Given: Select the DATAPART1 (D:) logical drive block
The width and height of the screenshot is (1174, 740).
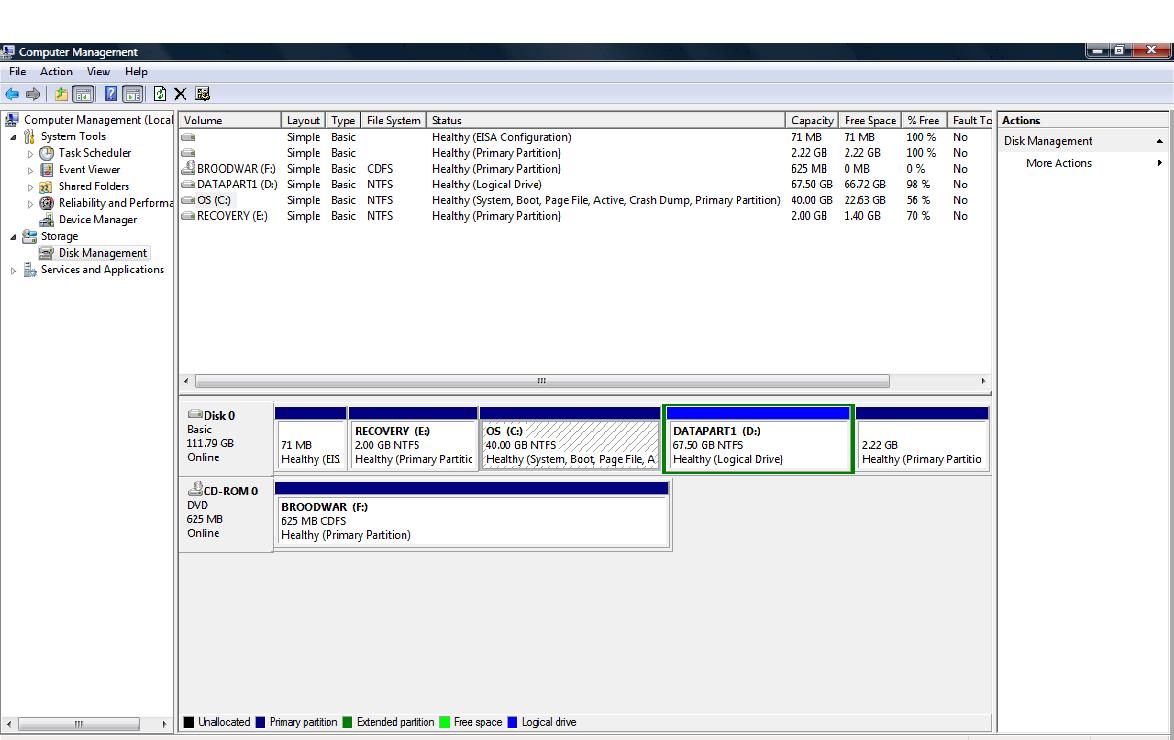Looking at the screenshot, I should pos(758,439).
